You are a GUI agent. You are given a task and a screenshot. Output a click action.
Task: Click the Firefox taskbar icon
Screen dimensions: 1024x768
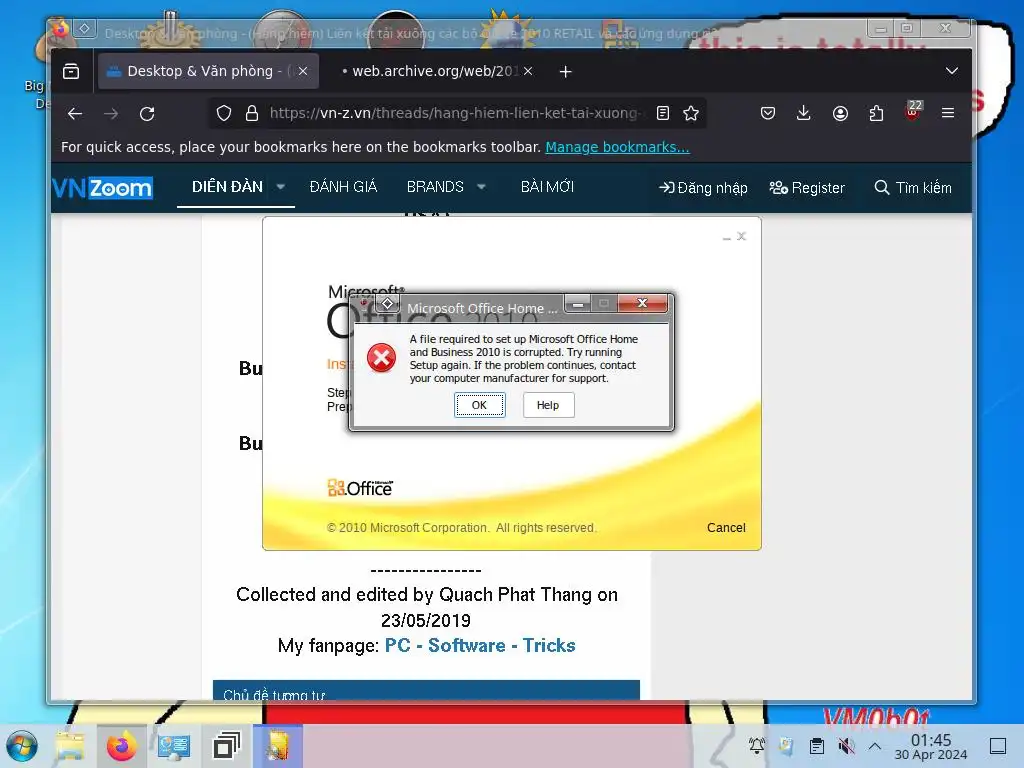[121, 746]
